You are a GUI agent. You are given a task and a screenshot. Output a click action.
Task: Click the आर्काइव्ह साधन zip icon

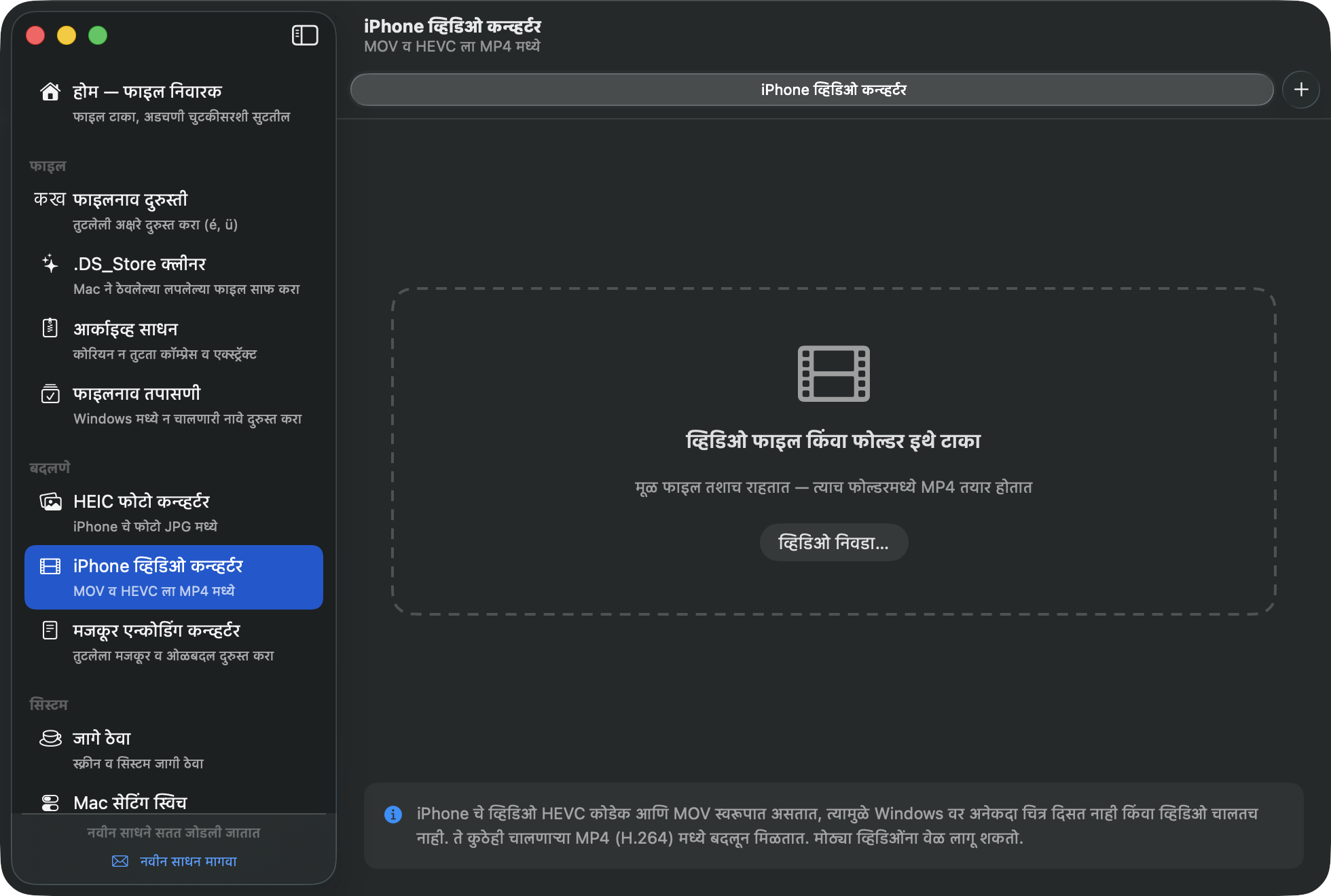click(x=50, y=328)
